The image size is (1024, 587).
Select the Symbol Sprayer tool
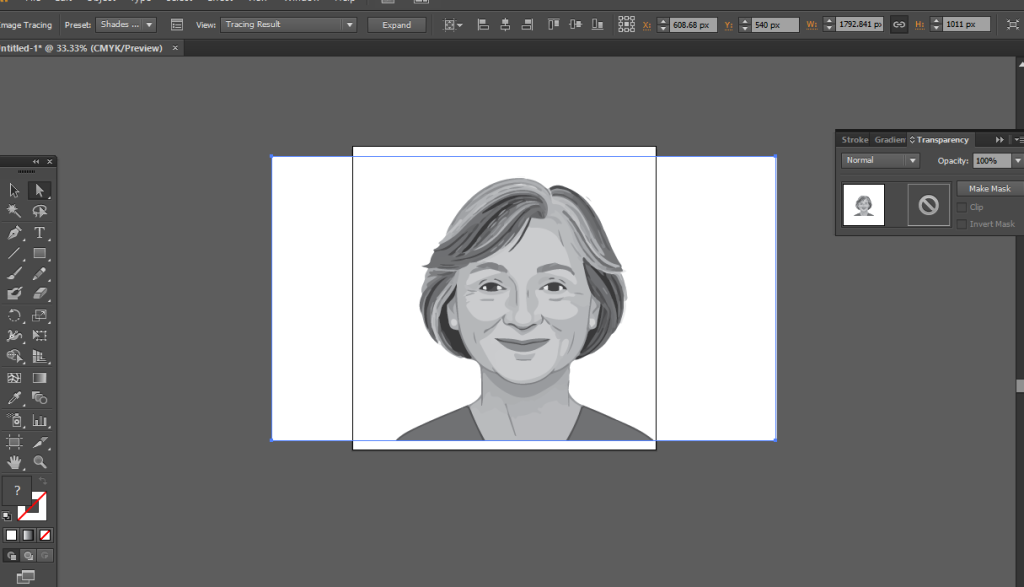[14, 420]
